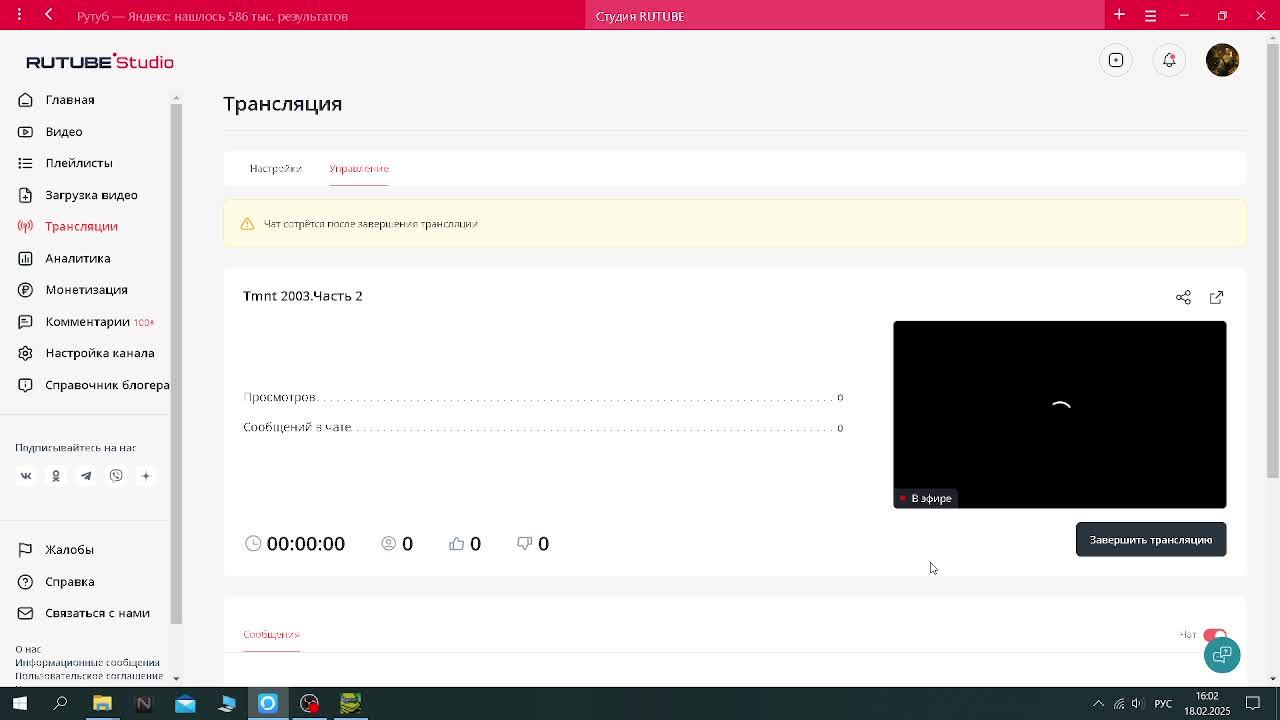Screen dimensions: 1280x720
Task: Open Монетизация in the sidebar
Action: click(86, 290)
